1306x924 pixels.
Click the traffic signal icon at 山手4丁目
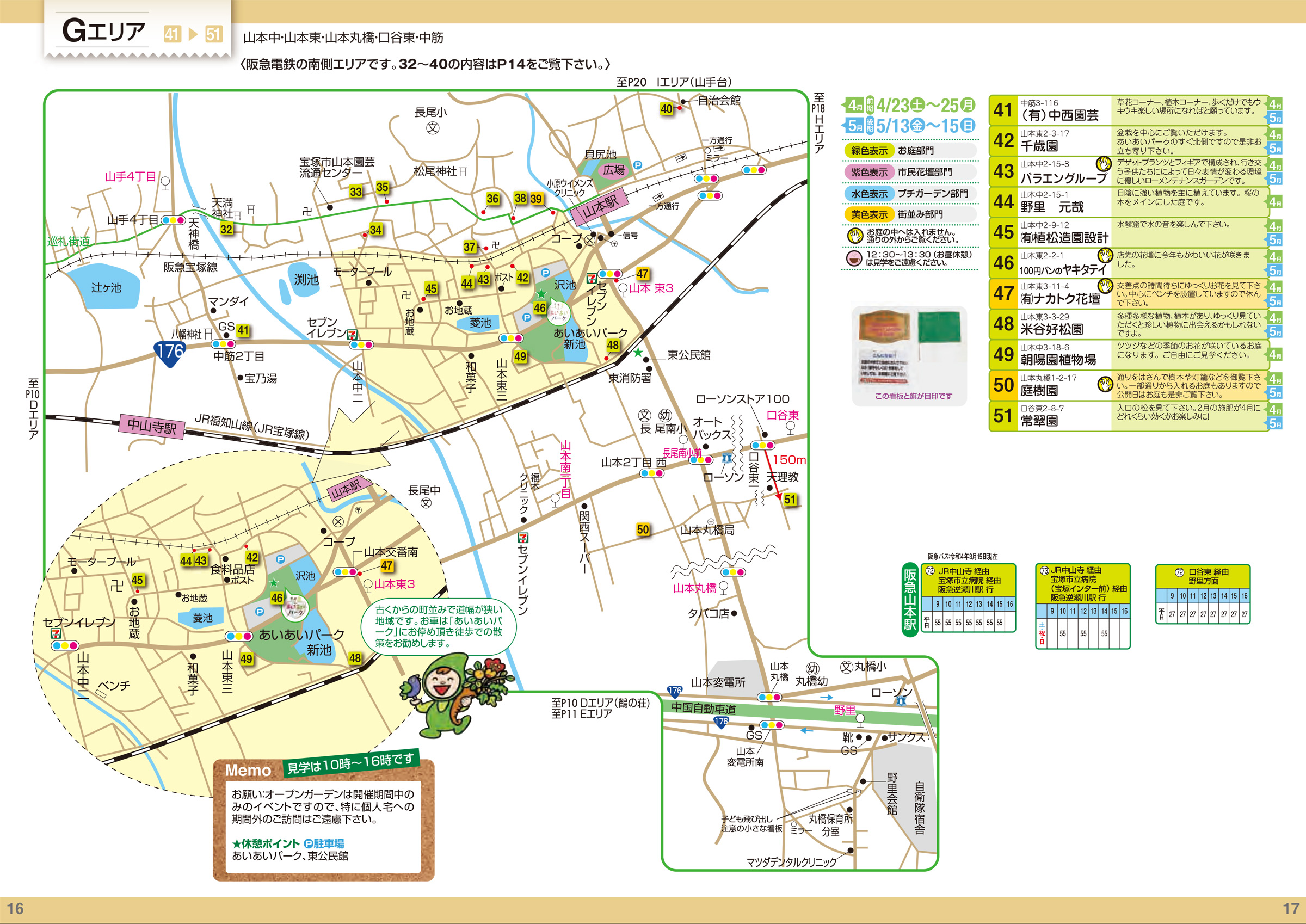[x=174, y=220]
